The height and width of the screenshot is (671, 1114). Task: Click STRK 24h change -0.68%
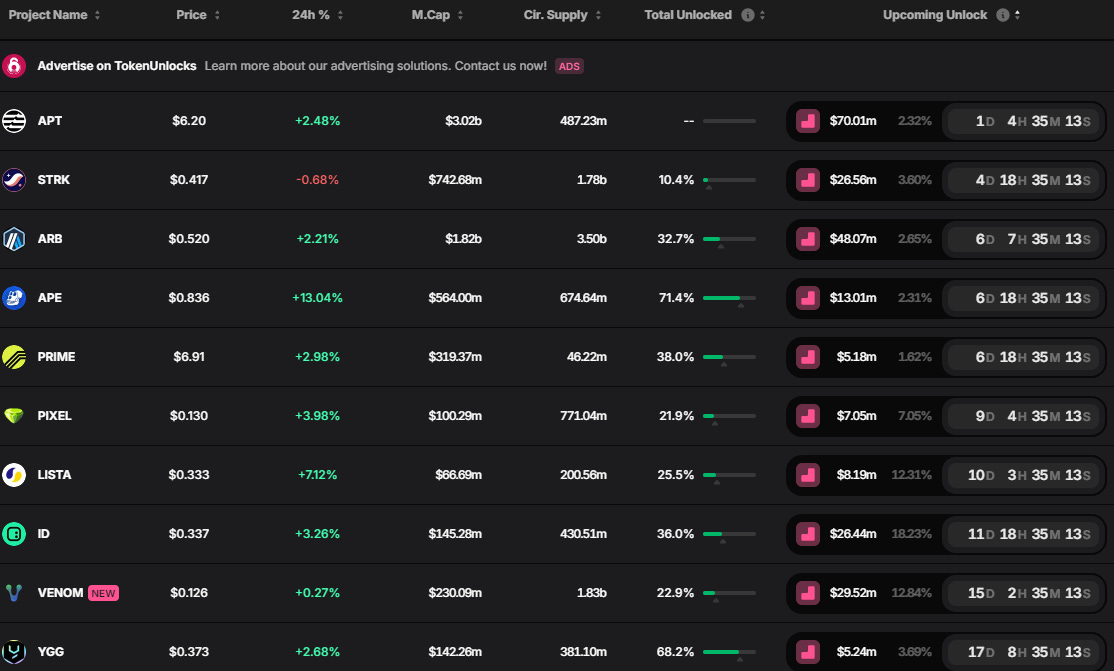[x=318, y=180]
